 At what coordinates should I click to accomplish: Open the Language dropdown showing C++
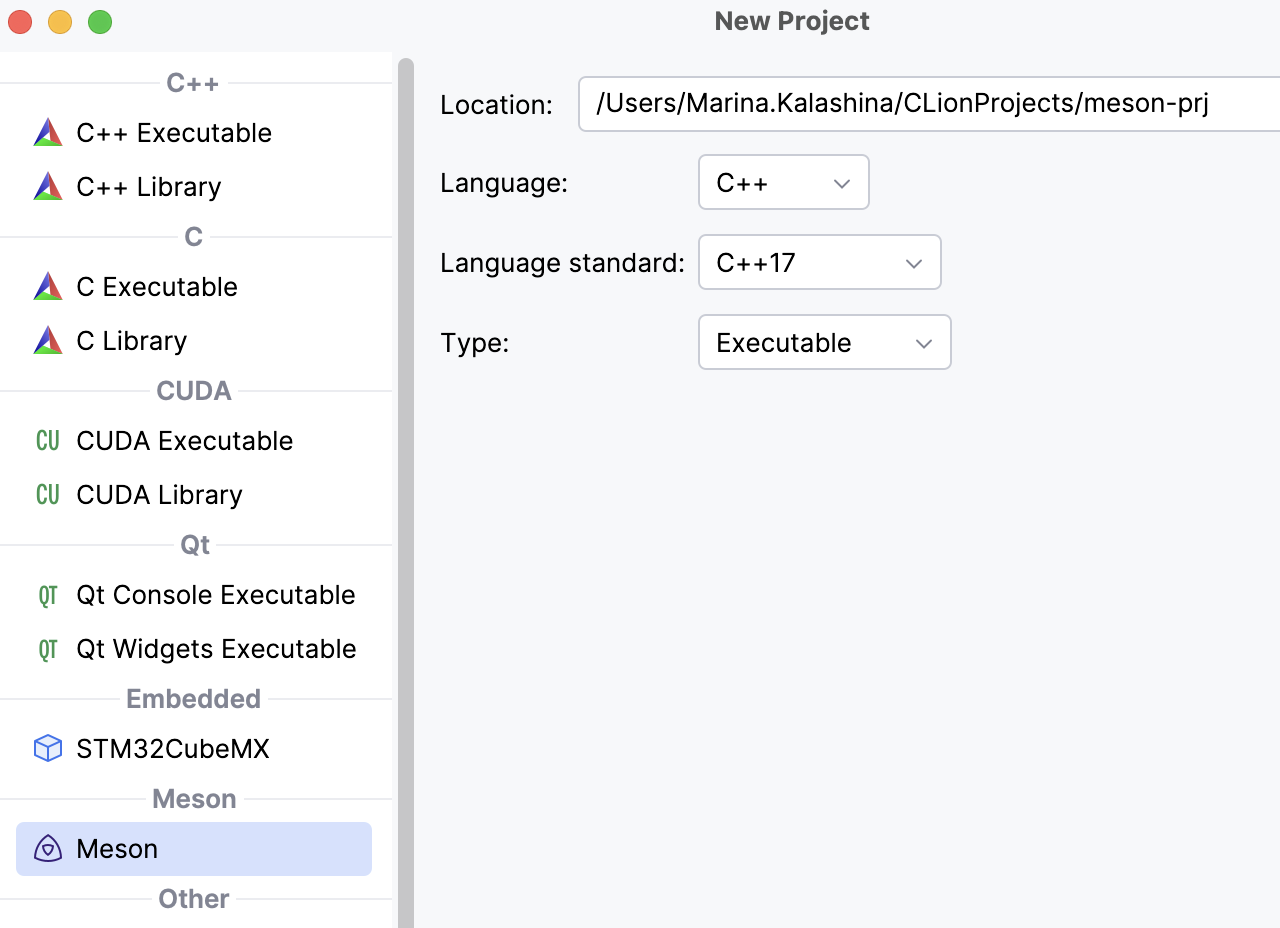click(783, 182)
